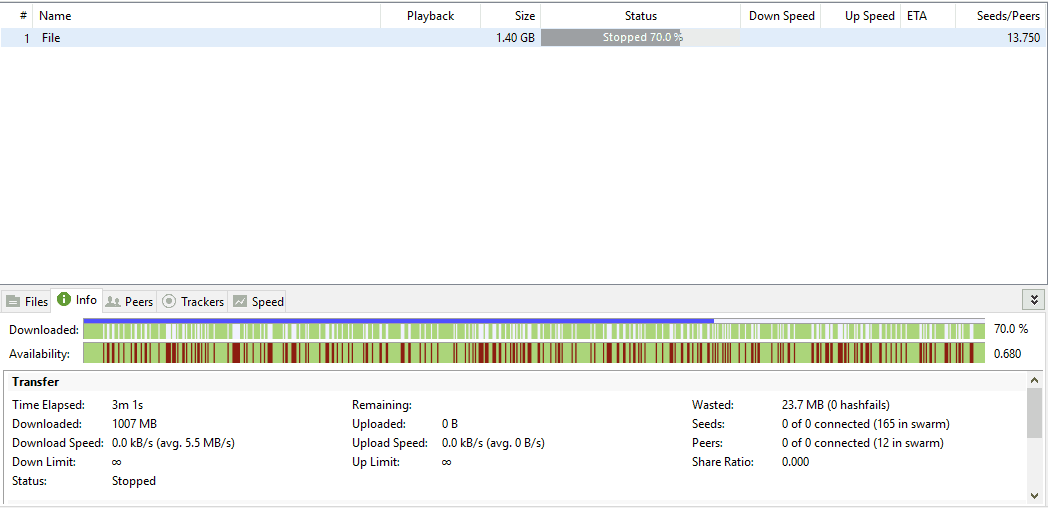This screenshot has height=508, width=1048.
Task: Sort by the Status column header
Action: click(x=640, y=16)
